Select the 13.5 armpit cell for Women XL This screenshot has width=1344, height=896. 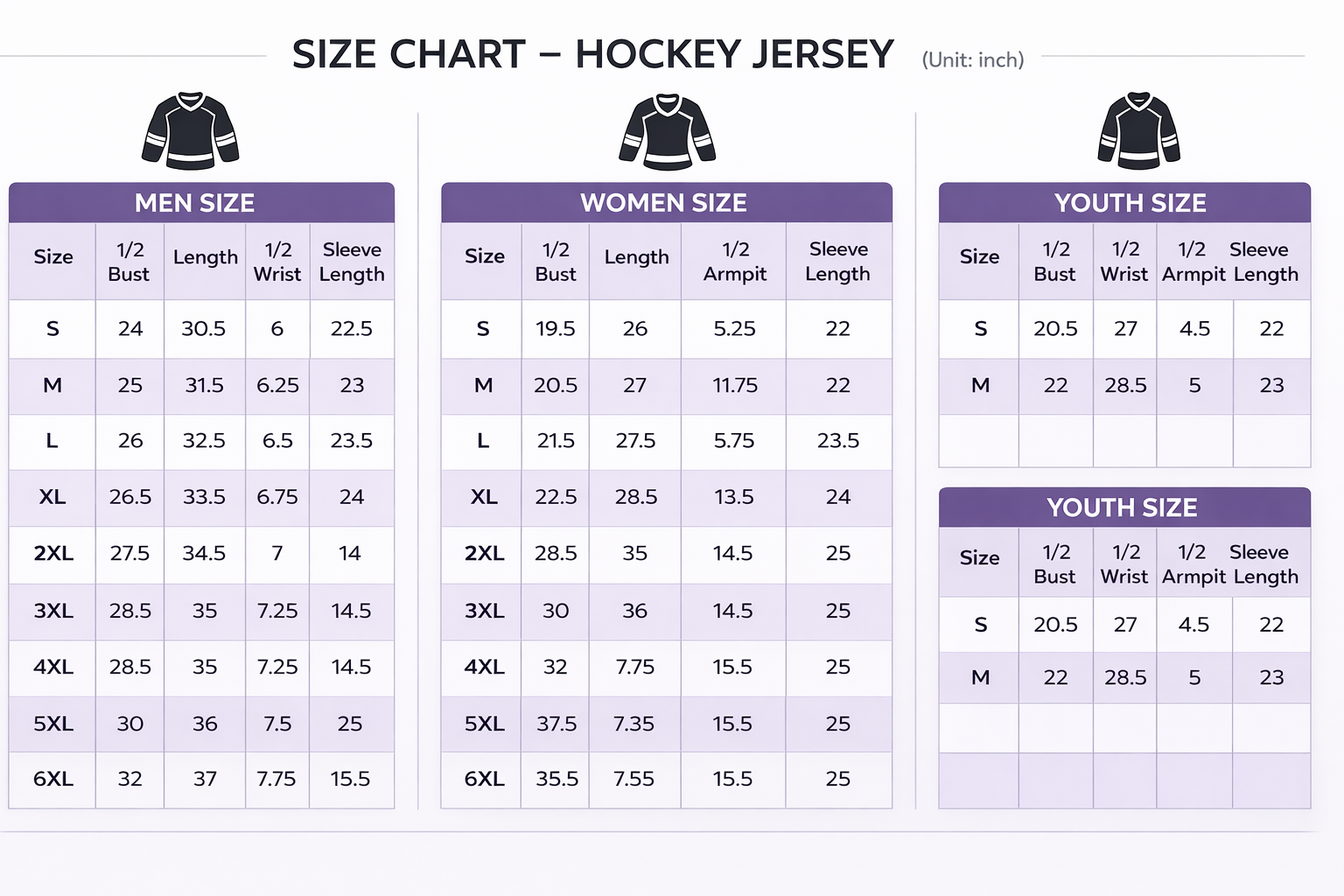(x=733, y=497)
